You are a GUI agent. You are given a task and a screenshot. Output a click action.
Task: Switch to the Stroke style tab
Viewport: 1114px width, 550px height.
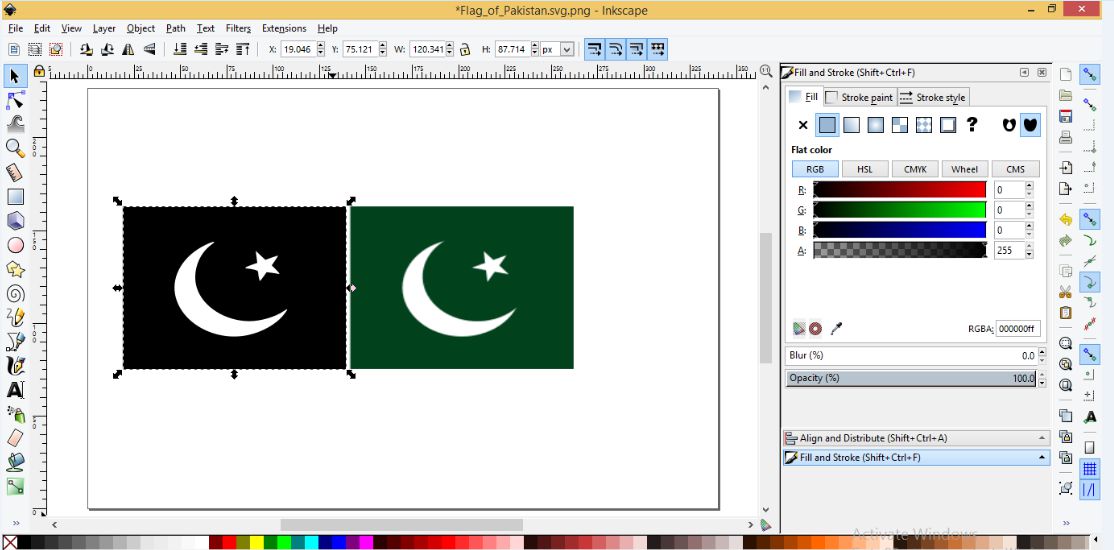(933, 97)
